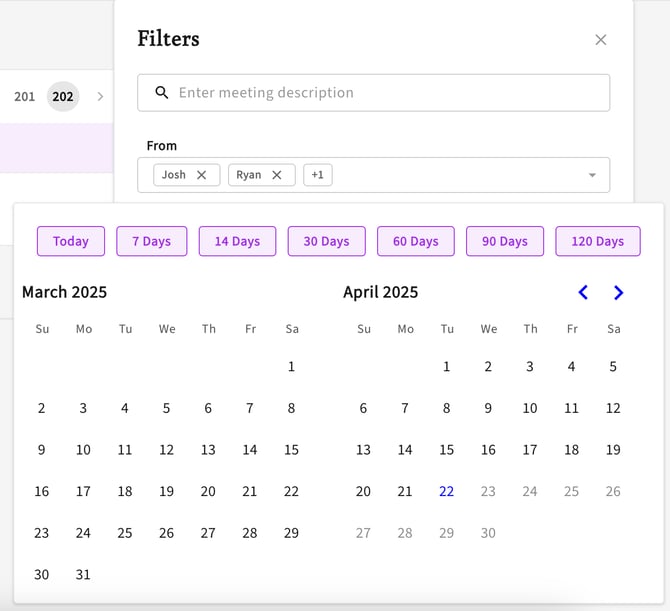
Task: Pick March 15 on the calendar
Action: click(x=291, y=450)
